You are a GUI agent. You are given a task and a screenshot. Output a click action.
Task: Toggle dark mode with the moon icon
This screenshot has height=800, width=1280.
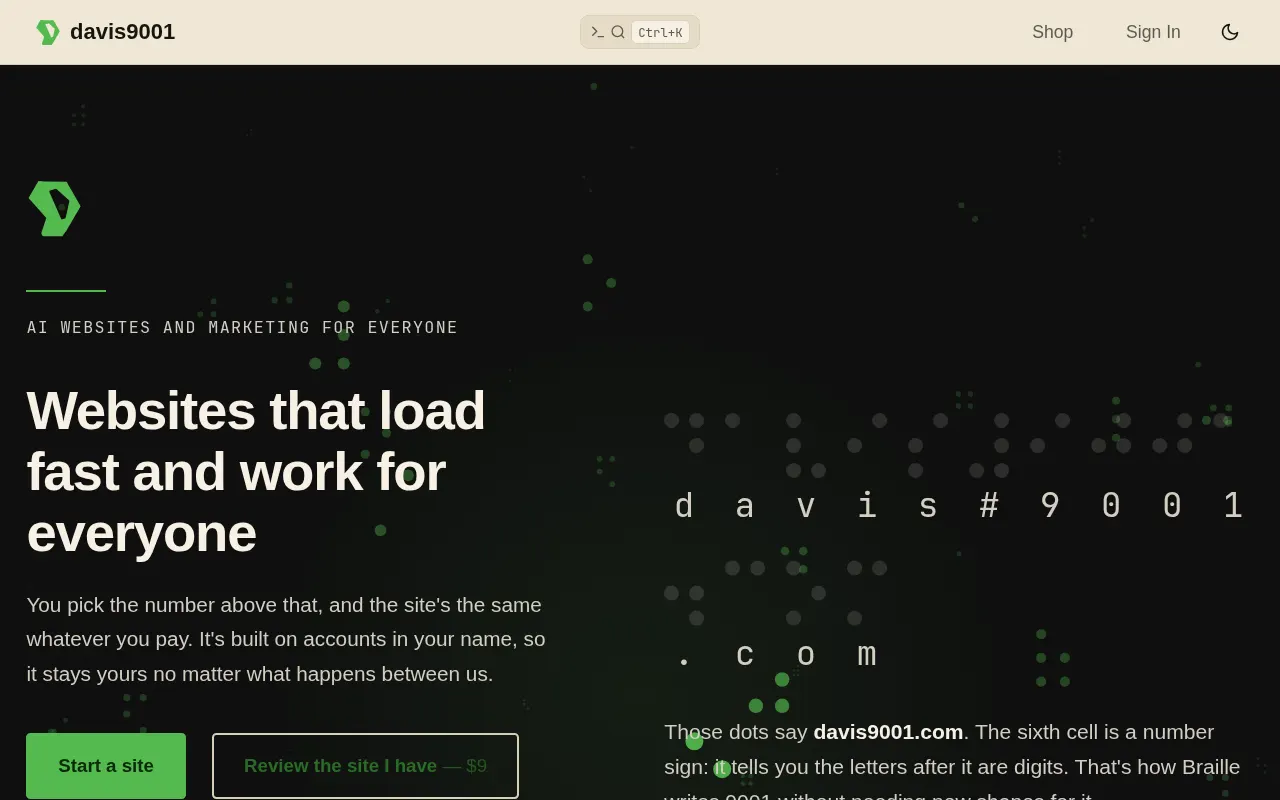click(x=1230, y=32)
